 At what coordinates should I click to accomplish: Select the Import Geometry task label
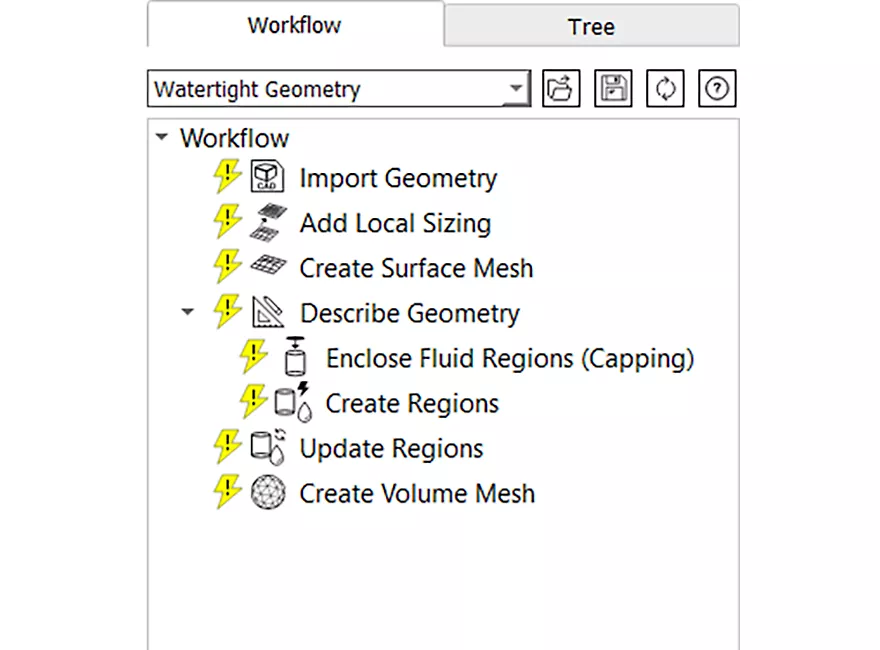coord(398,178)
